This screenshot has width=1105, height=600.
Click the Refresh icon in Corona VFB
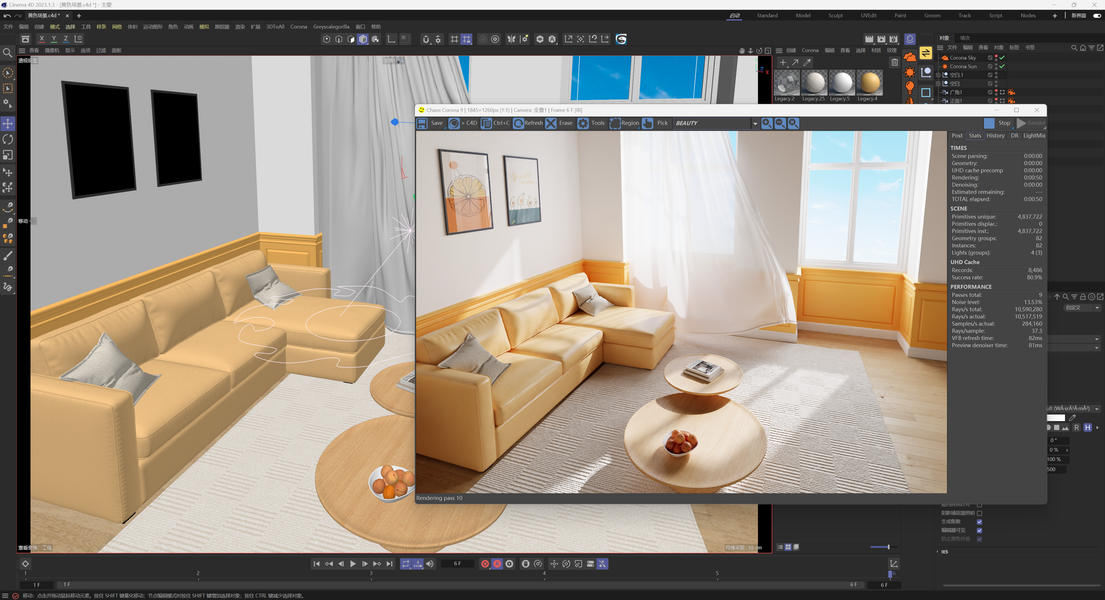pos(518,123)
